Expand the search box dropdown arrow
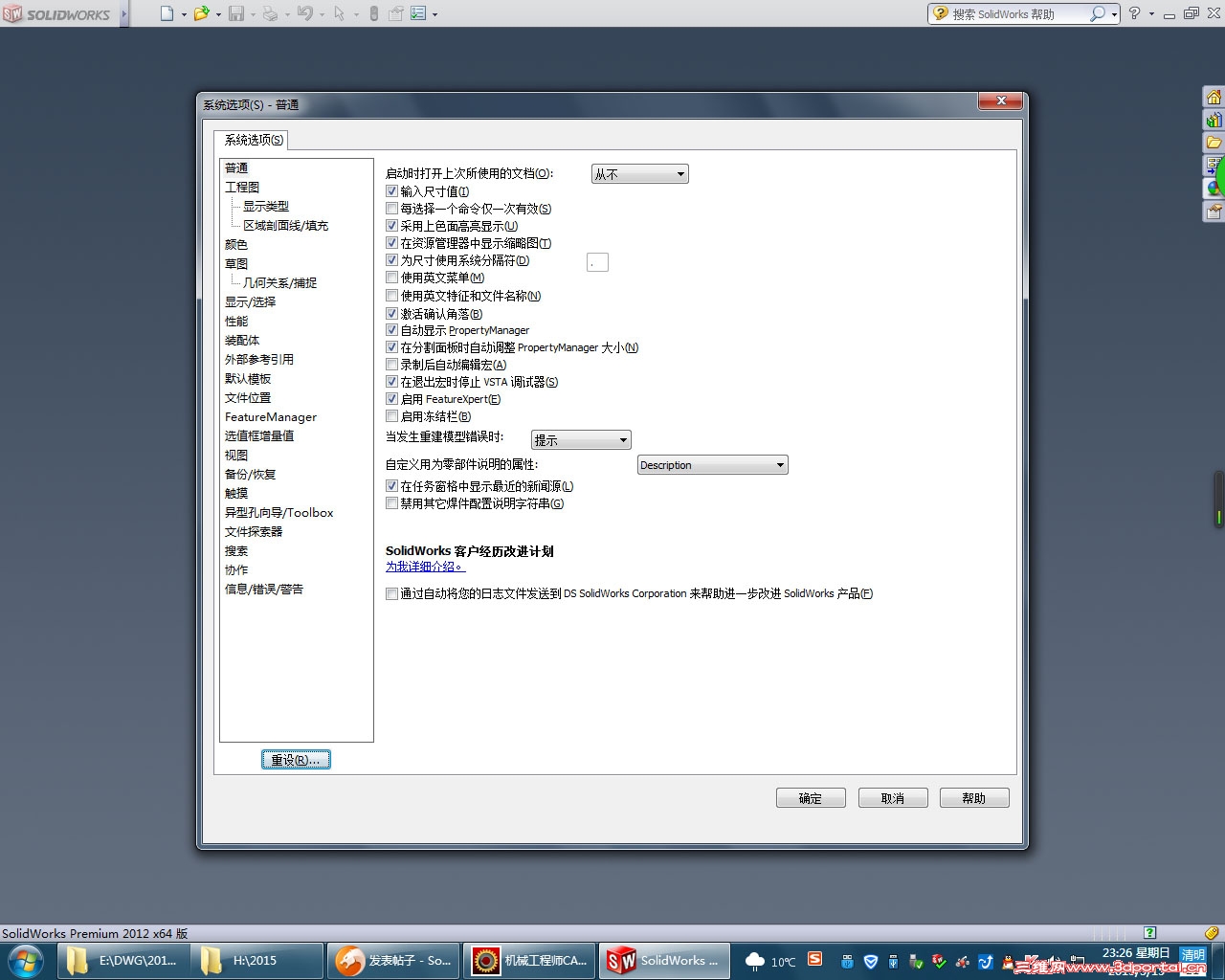Image resolution: width=1225 pixels, height=980 pixels. pos(1114,14)
